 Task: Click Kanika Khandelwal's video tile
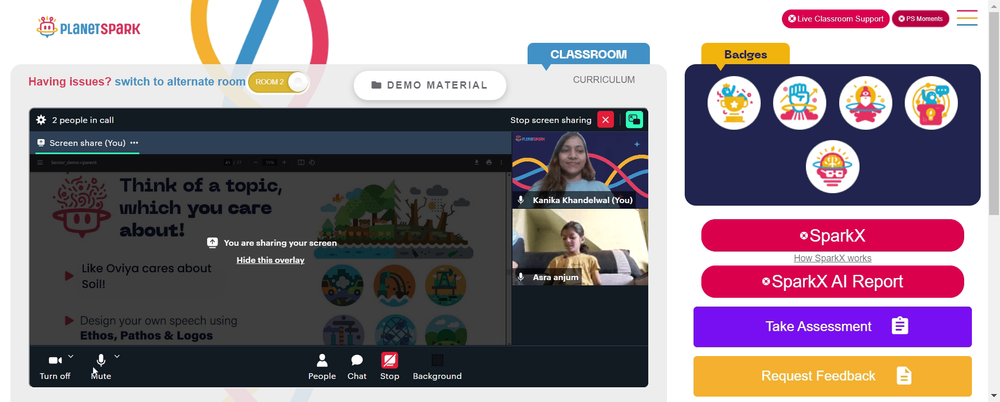pos(580,170)
